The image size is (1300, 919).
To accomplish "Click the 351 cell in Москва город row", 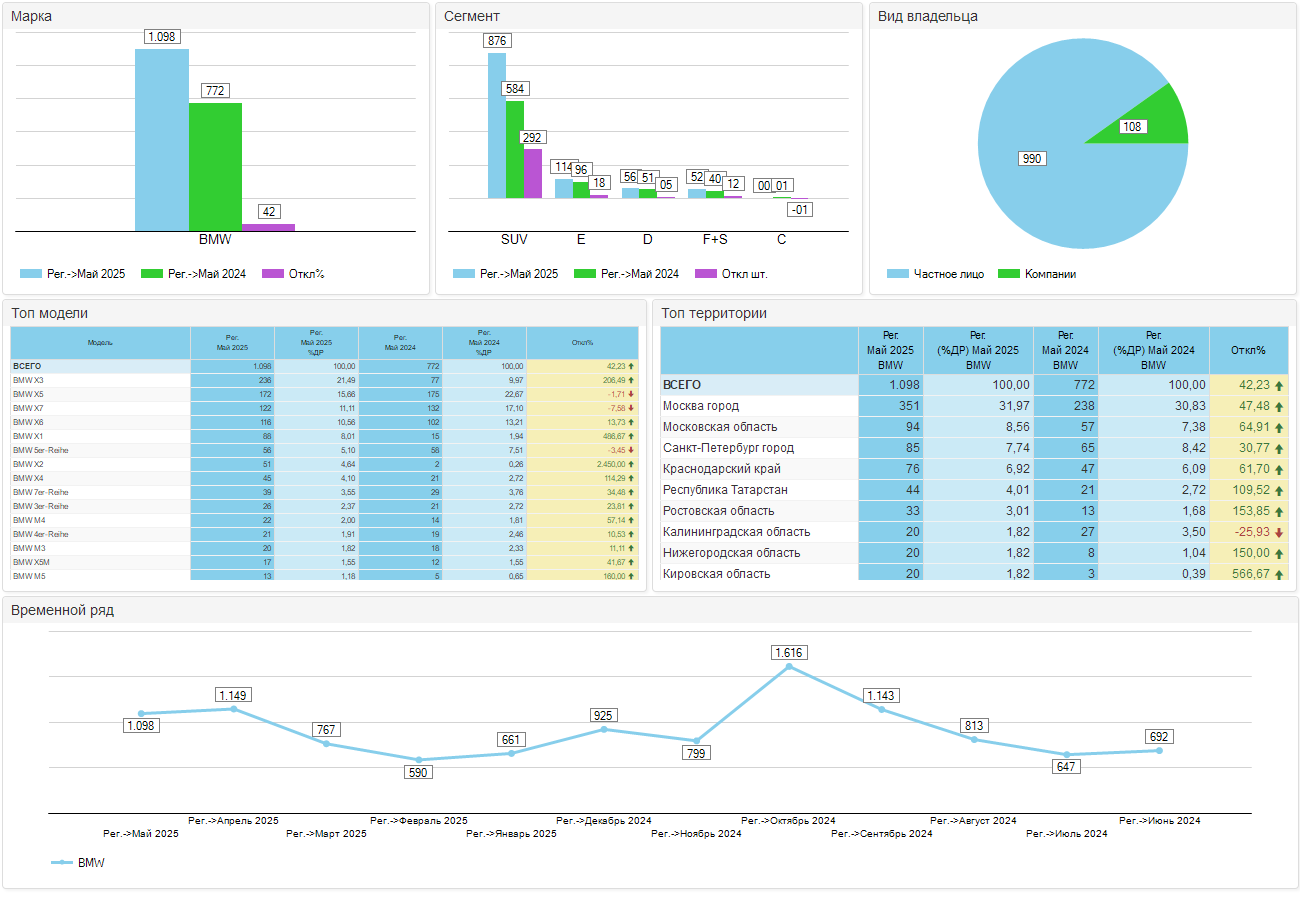I will 891,406.
